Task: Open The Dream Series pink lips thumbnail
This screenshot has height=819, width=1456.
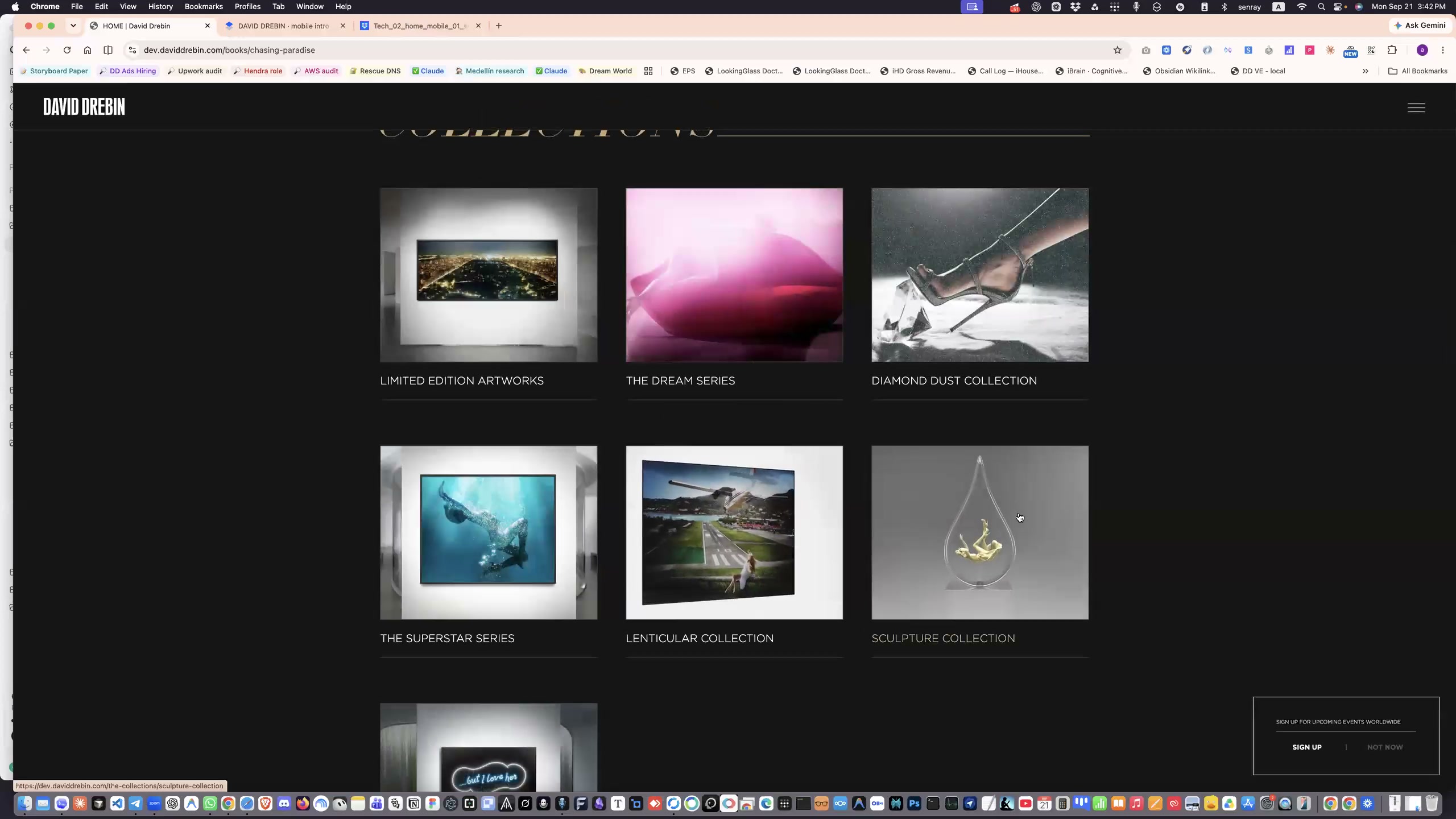Action: tap(734, 275)
